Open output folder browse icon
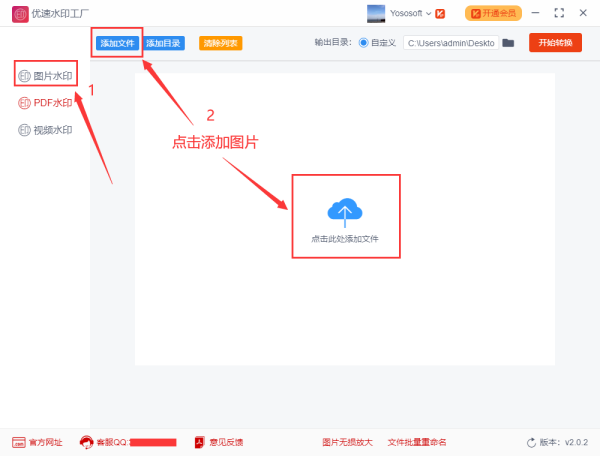 point(508,43)
